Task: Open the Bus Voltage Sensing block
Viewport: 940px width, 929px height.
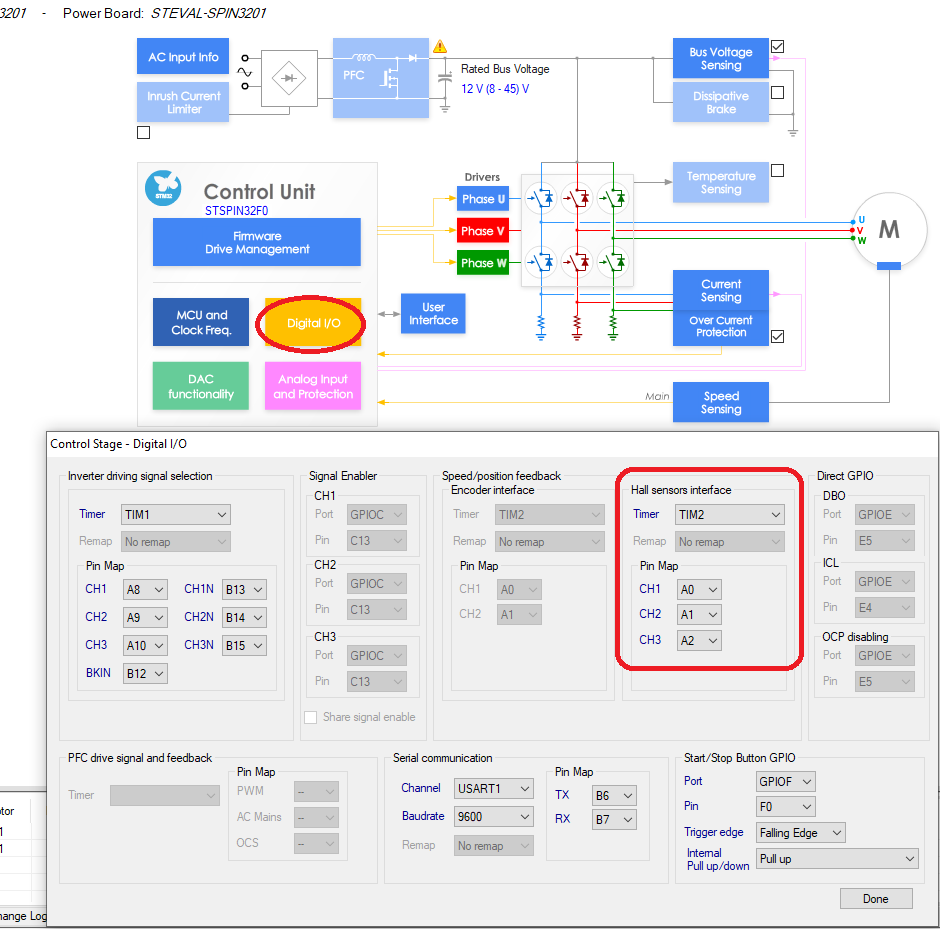Action: pyautogui.click(x=721, y=58)
